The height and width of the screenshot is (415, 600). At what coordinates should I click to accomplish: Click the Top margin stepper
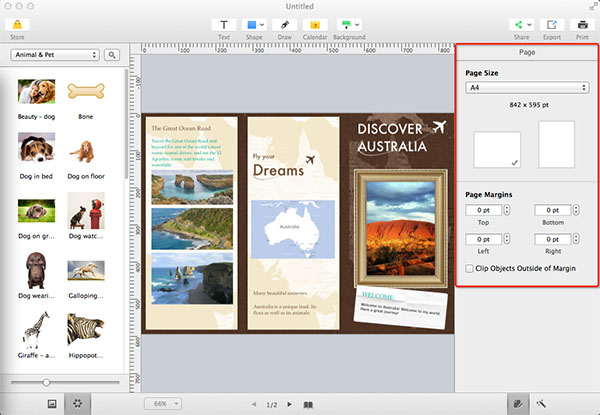click(506, 210)
